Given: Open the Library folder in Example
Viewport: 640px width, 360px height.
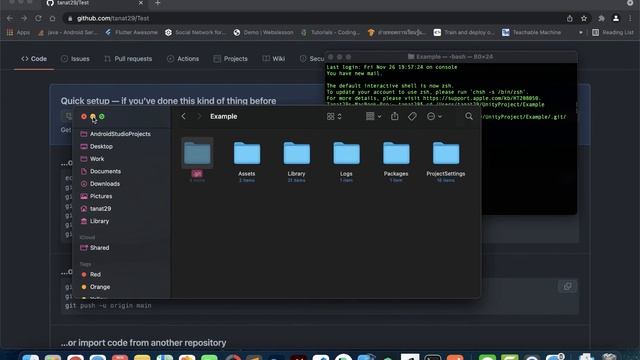Looking at the screenshot, I should (296, 154).
